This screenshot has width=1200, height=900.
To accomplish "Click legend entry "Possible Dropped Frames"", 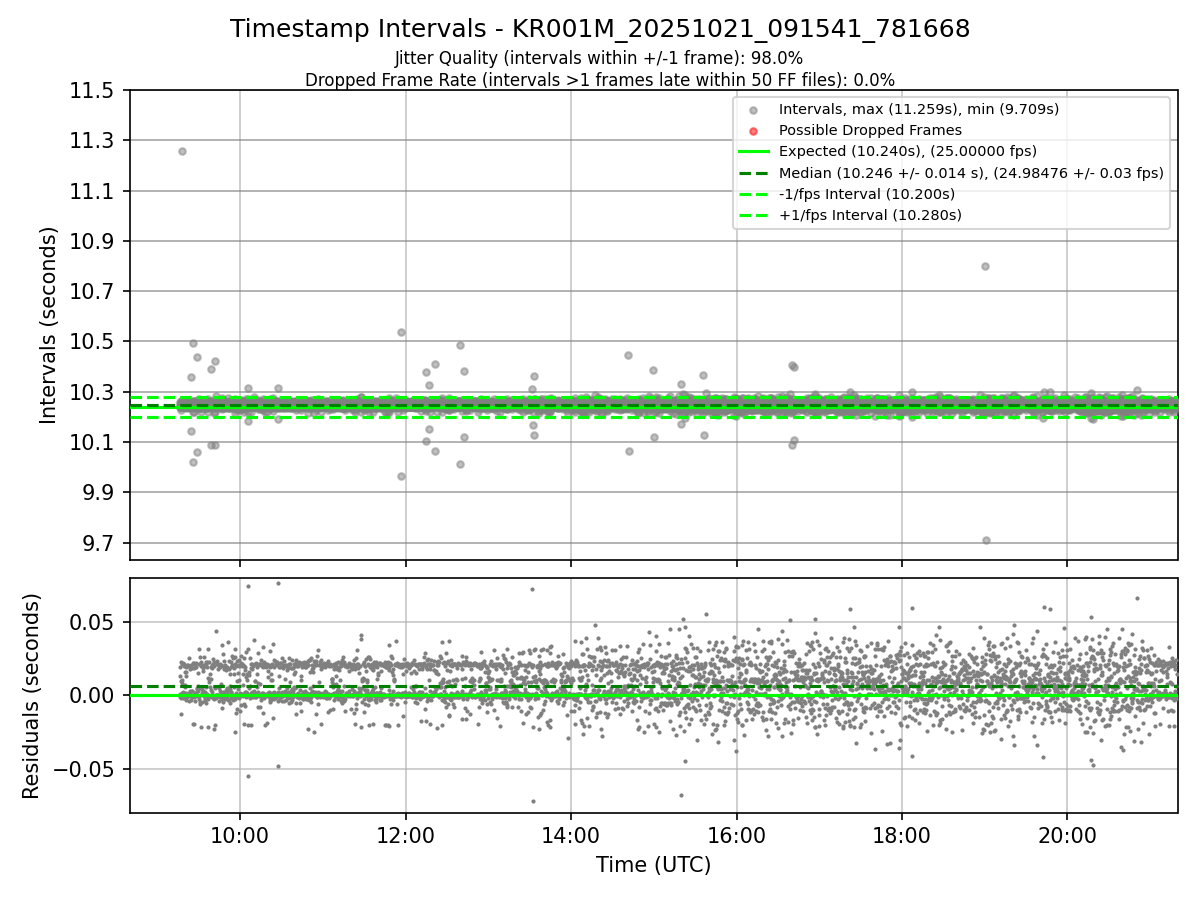I will click(870, 130).
